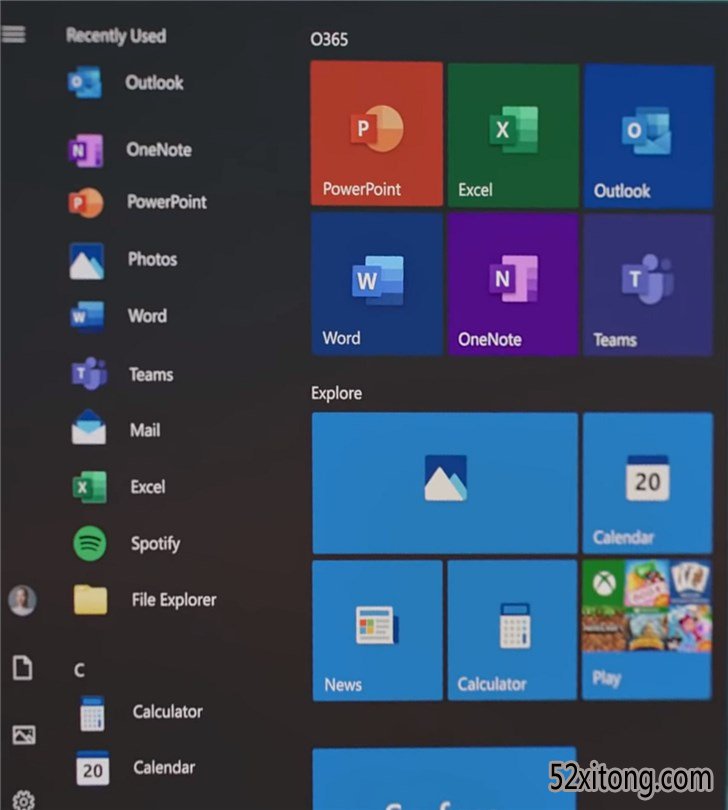
Task: Click the user account avatar
Action: click(22, 600)
